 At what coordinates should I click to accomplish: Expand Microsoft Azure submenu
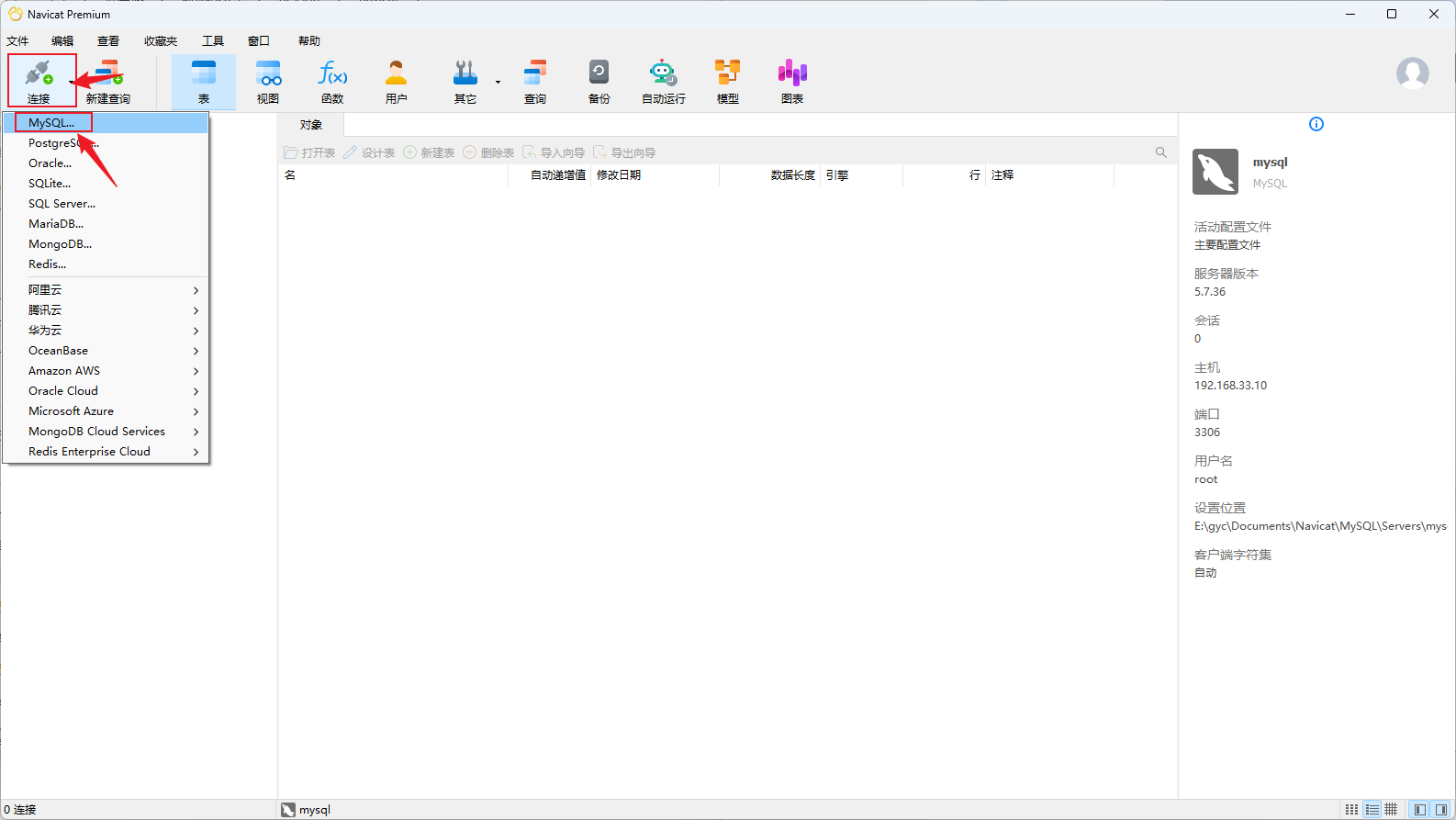point(106,411)
